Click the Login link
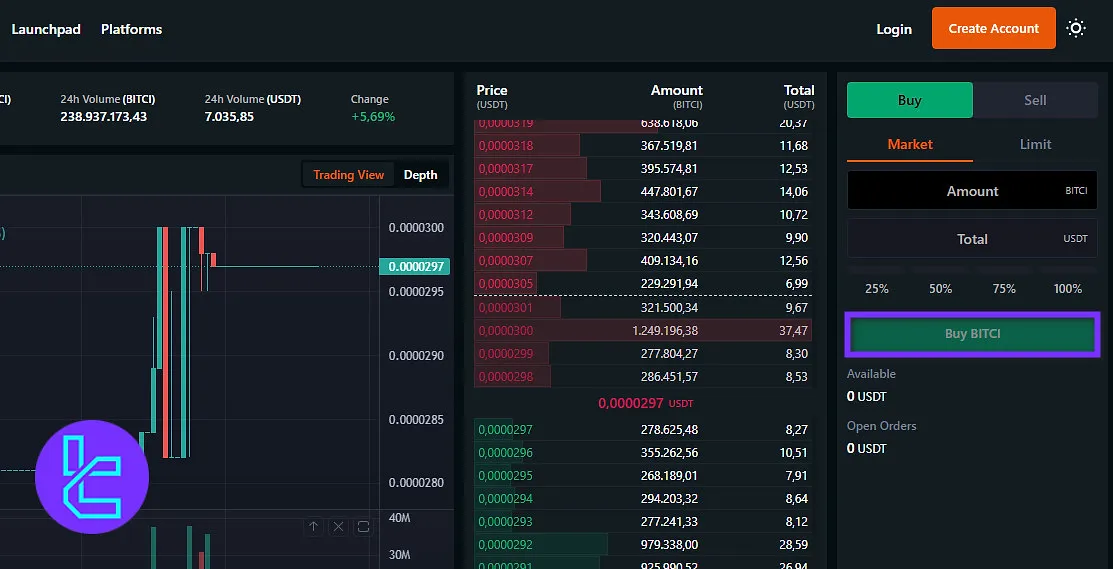Viewport: 1113px width, 569px height. (893, 29)
